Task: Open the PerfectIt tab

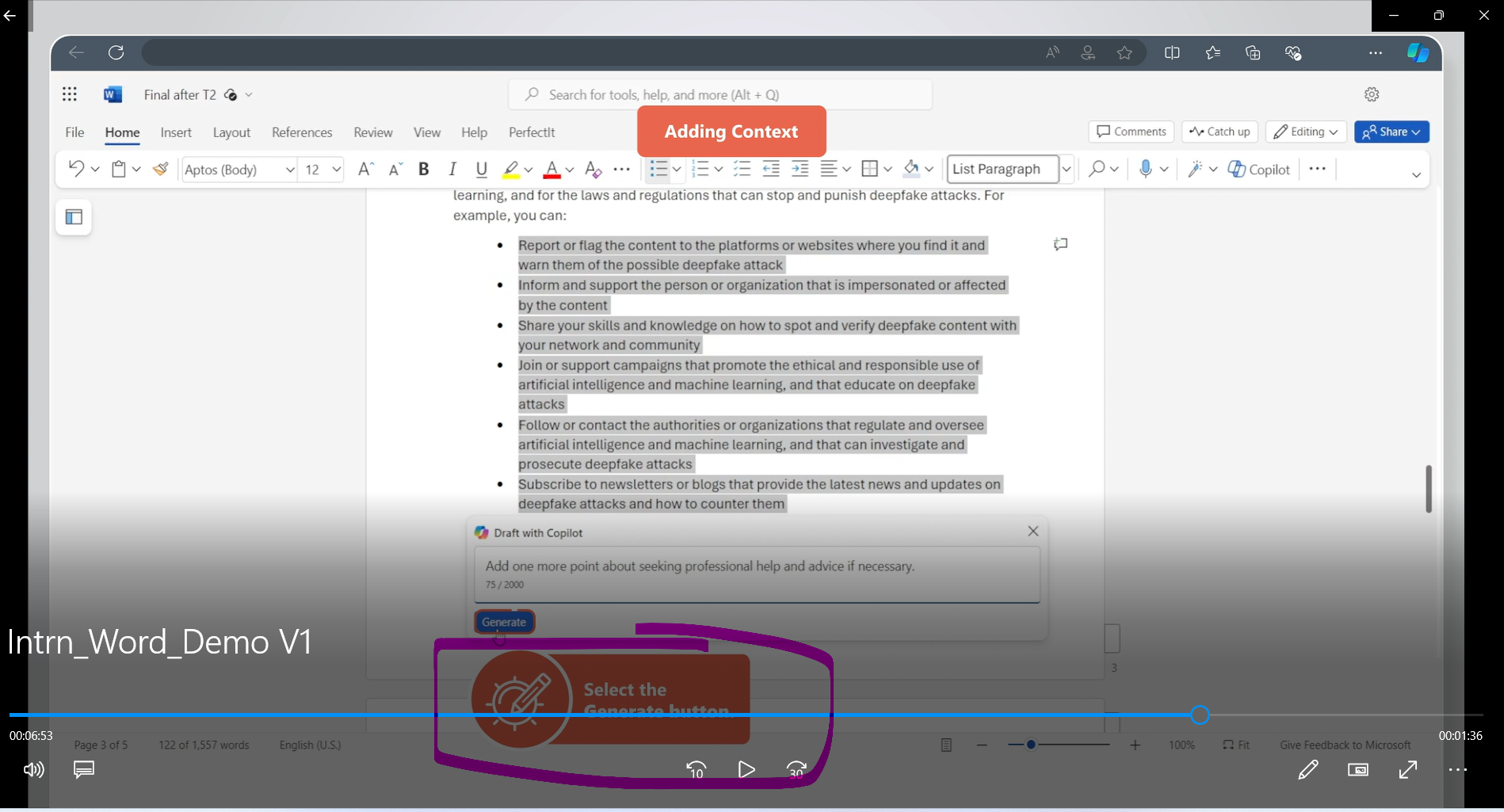Action: (532, 132)
